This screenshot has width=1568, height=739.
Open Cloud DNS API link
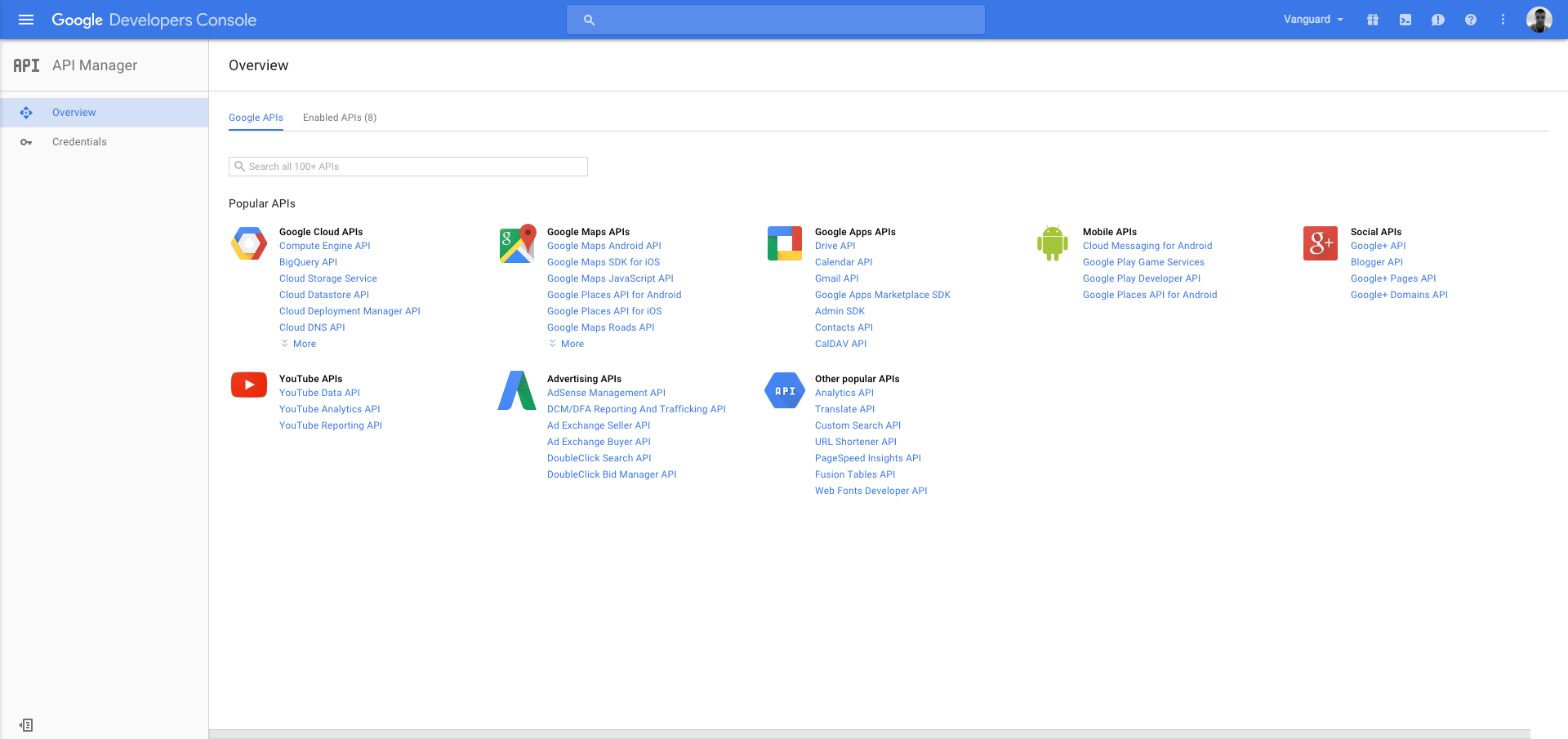click(x=312, y=327)
